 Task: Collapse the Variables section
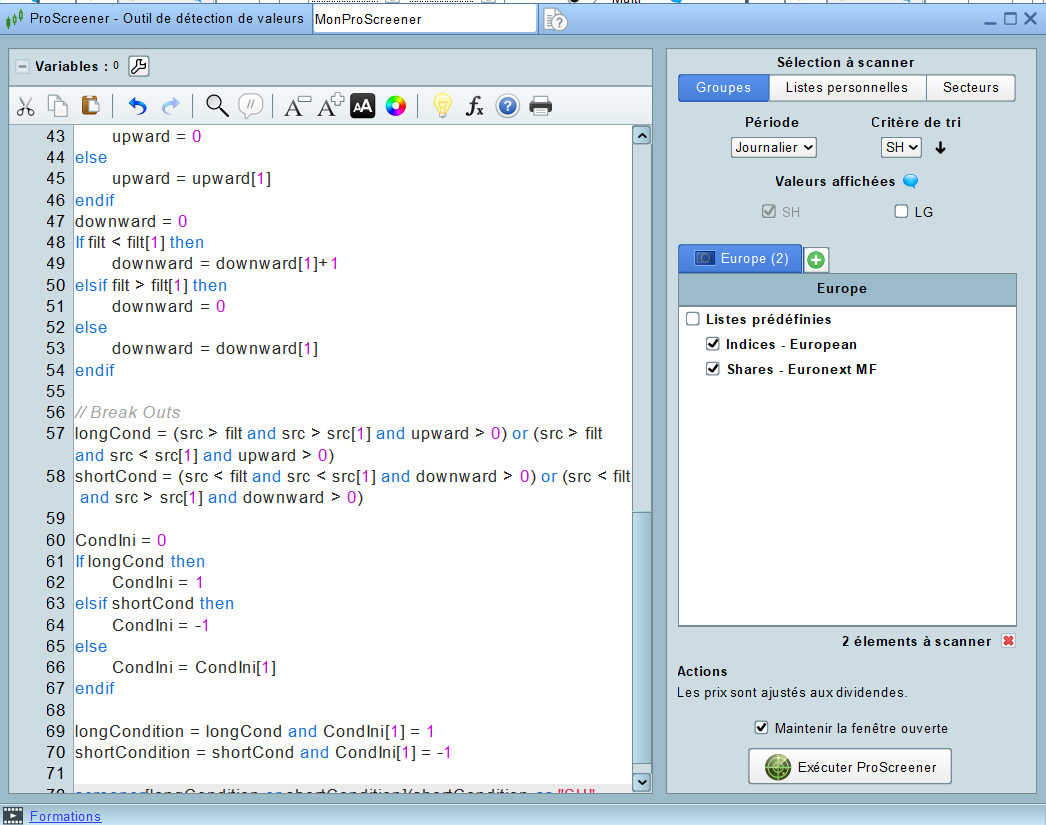[x=22, y=66]
